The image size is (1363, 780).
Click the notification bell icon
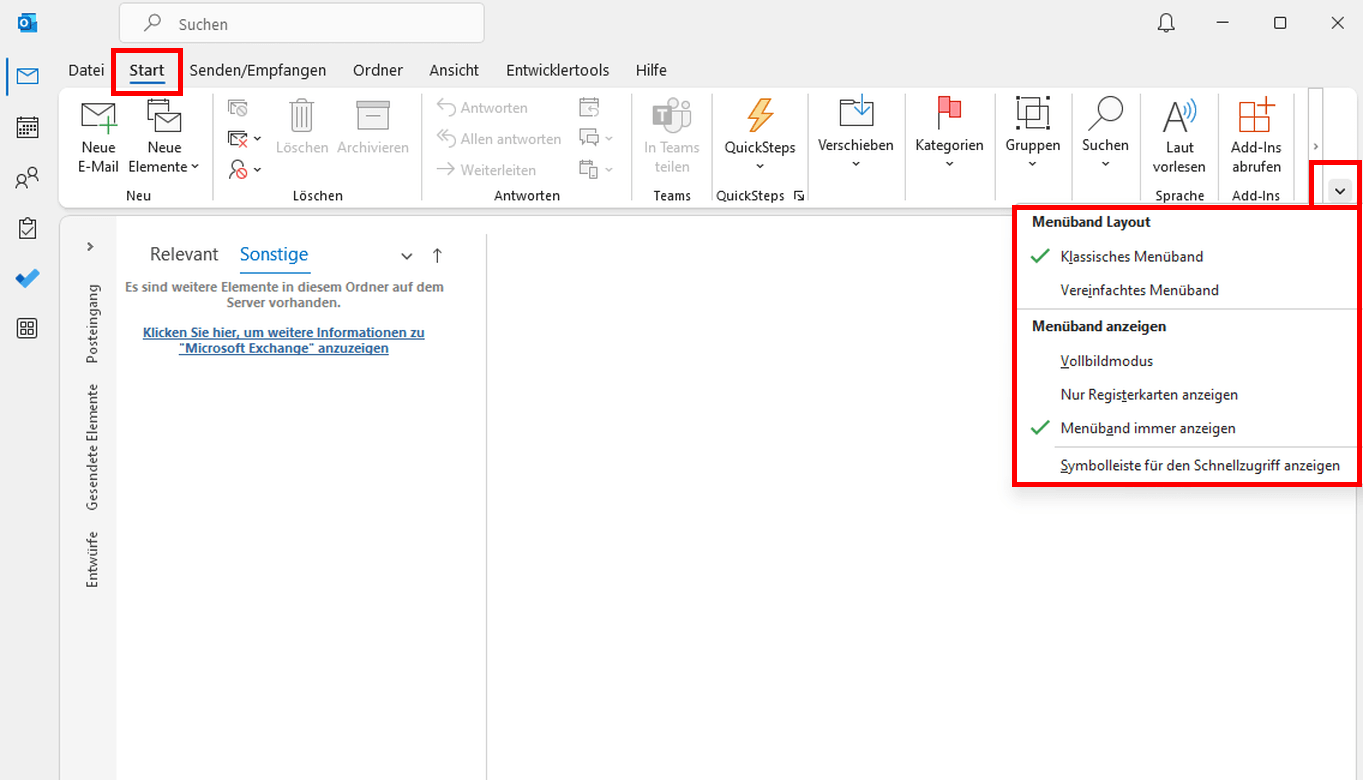[x=1166, y=23]
